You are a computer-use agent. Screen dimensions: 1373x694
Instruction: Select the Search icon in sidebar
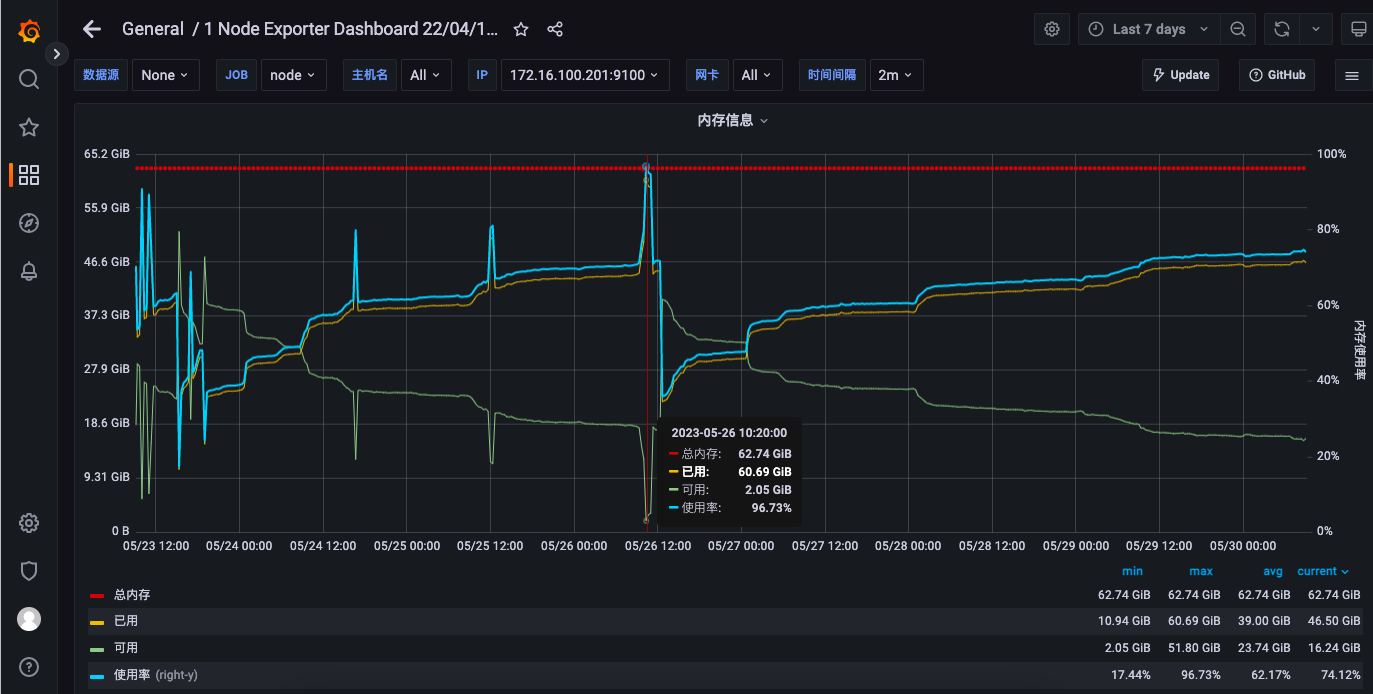tap(27, 78)
